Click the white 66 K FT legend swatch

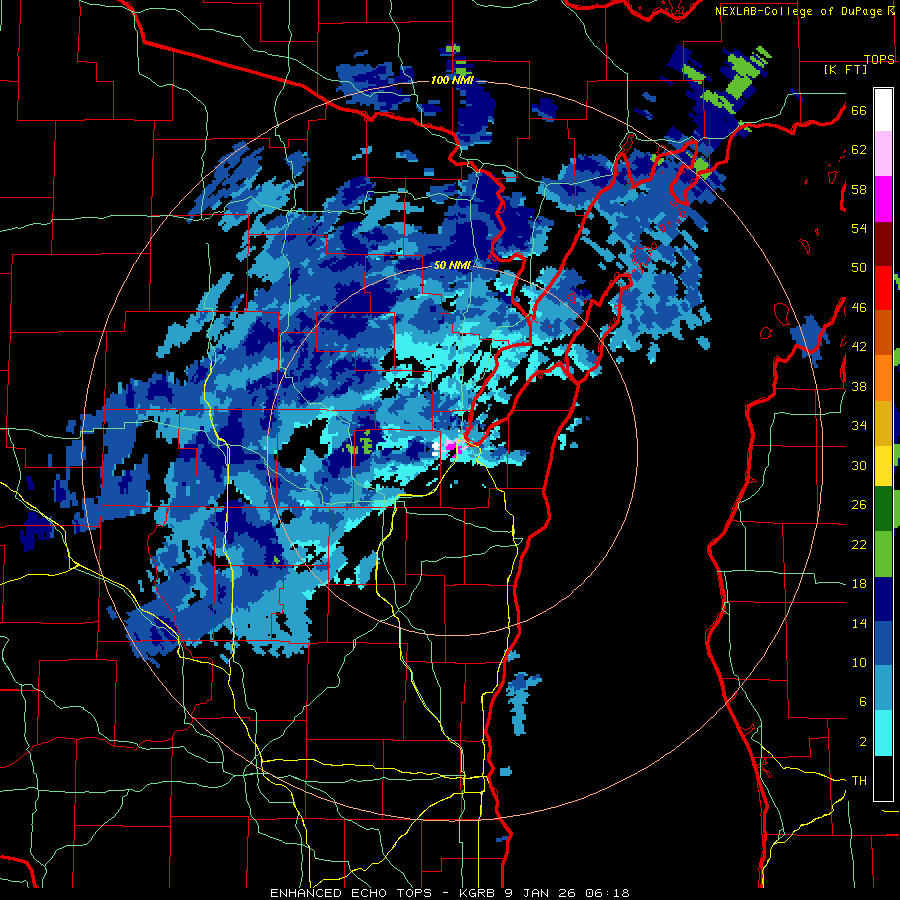883,110
